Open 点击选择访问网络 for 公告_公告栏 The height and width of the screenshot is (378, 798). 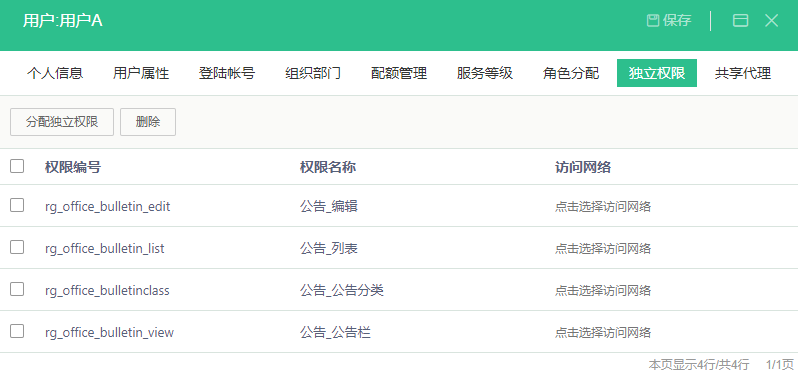603,333
